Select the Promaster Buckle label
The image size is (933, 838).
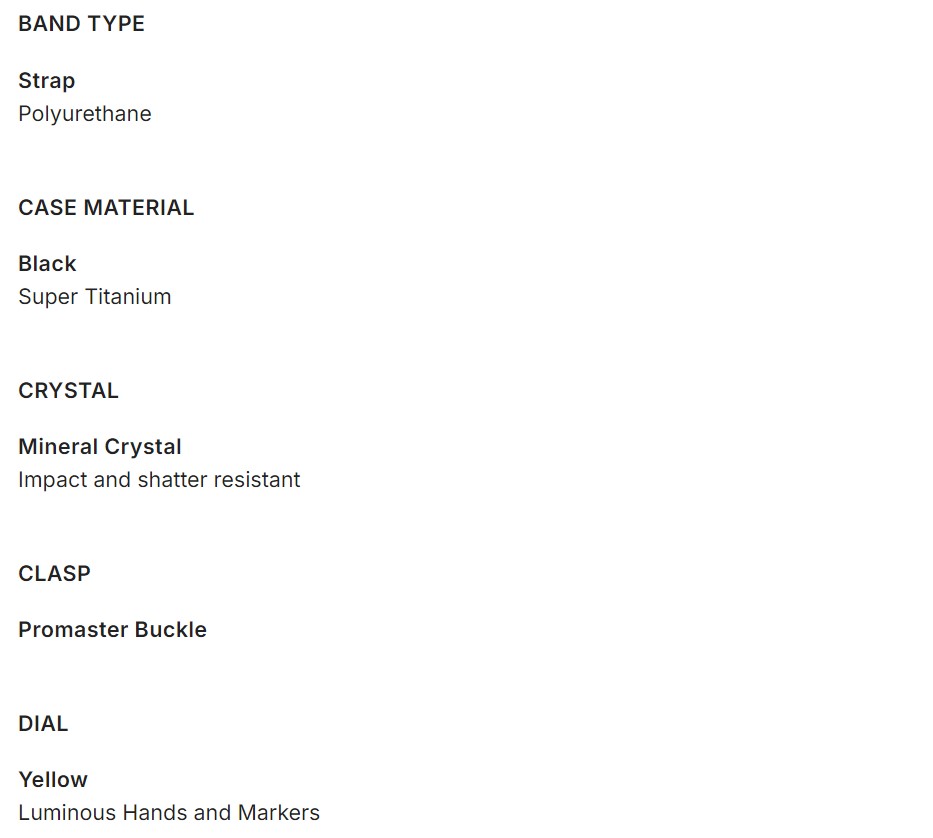coord(112,630)
